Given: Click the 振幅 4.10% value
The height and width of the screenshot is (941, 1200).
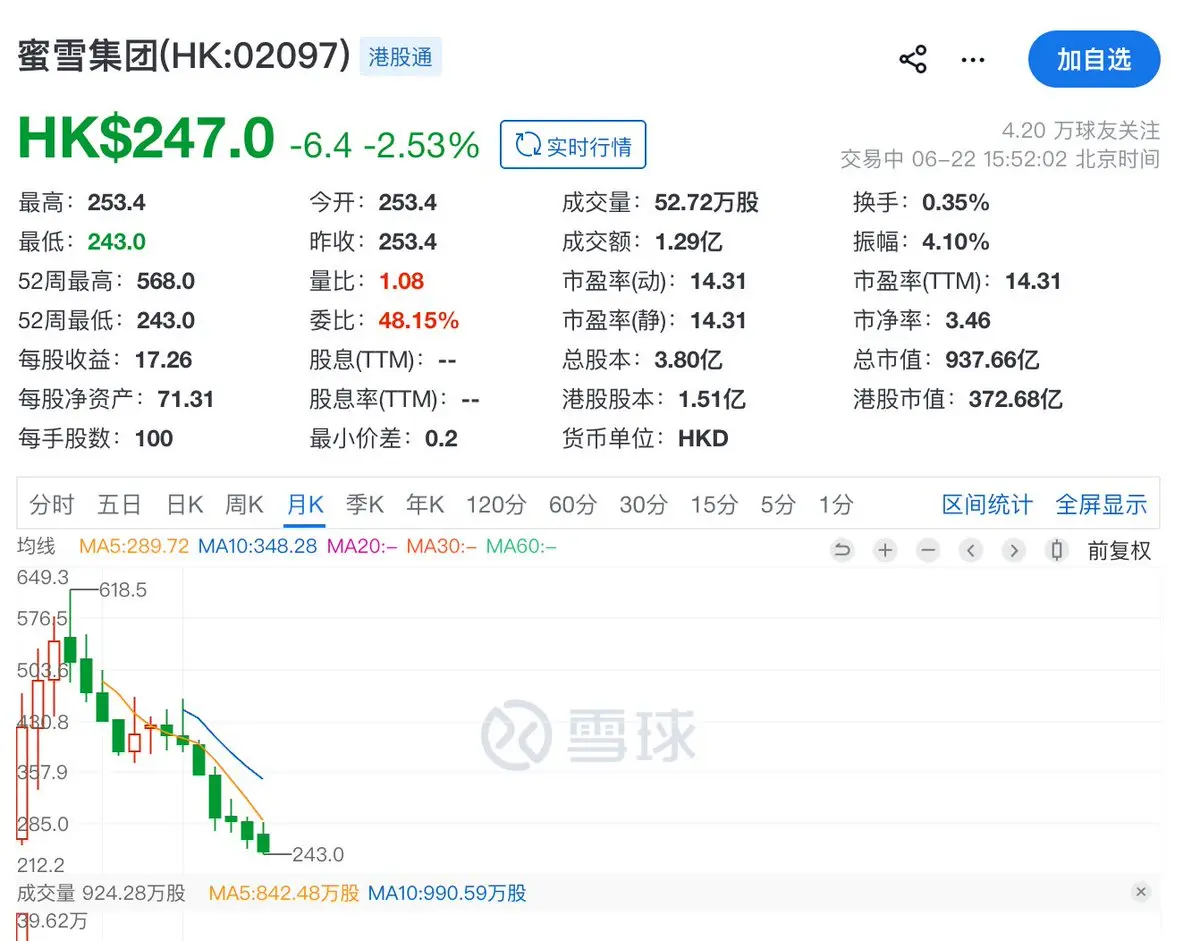Looking at the screenshot, I should click(x=956, y=242).
